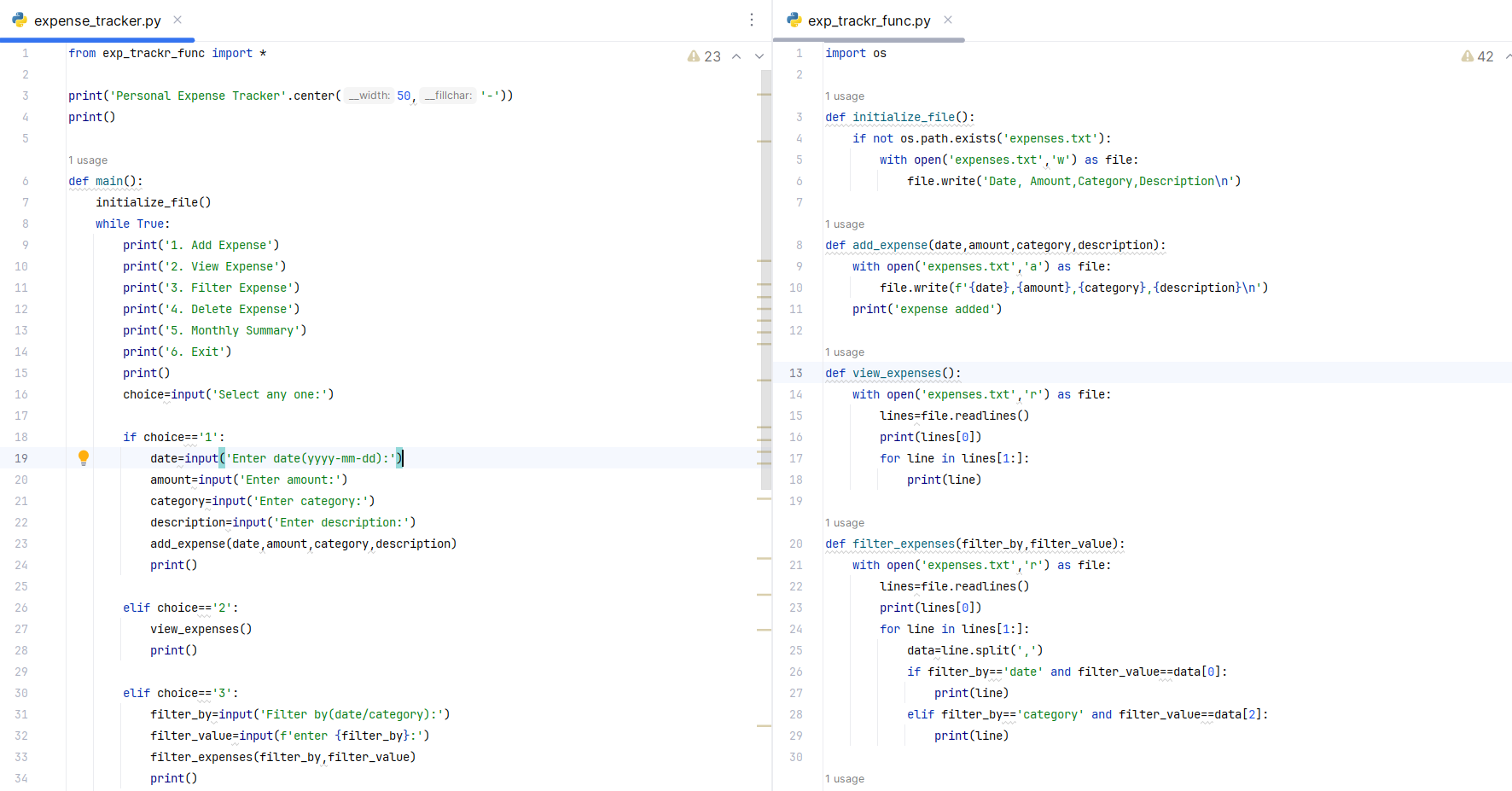Click the Python file icon on exp_trackr_func.py tab
The image size is (1512, 791).
(794, 20)
